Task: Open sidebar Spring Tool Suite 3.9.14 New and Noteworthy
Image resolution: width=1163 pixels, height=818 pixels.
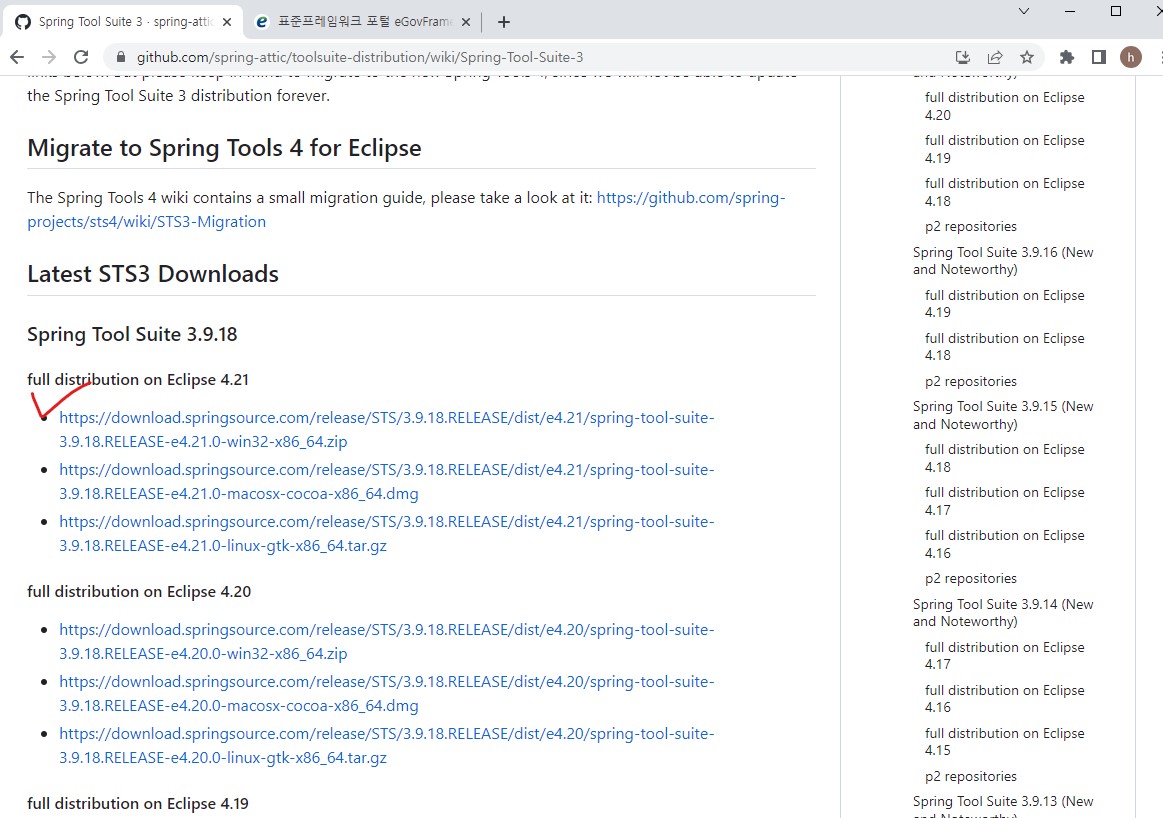Action: 1003,613
